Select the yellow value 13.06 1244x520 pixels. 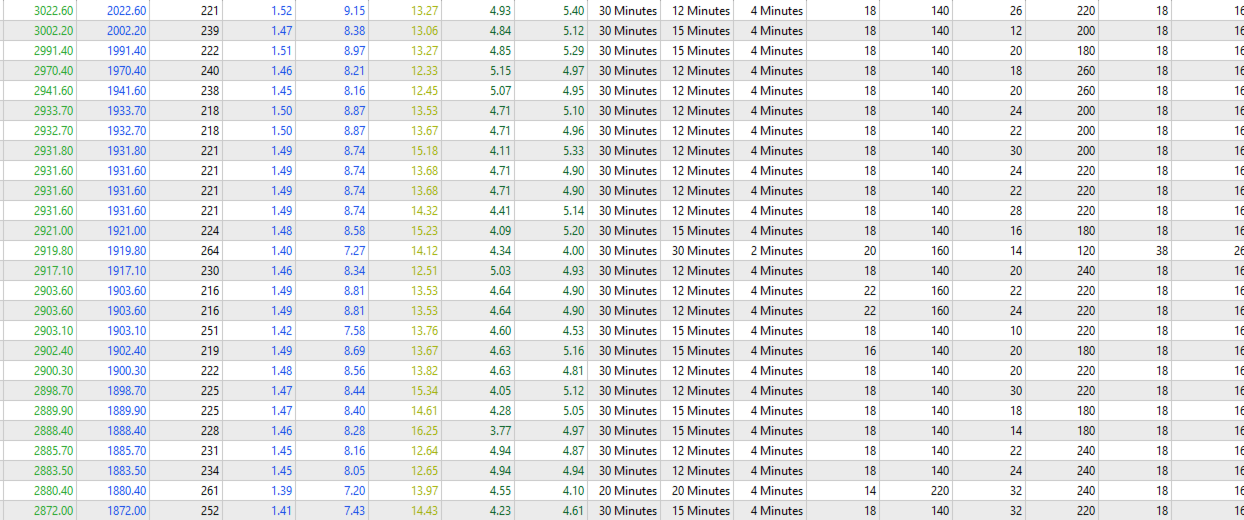(424, 31)
